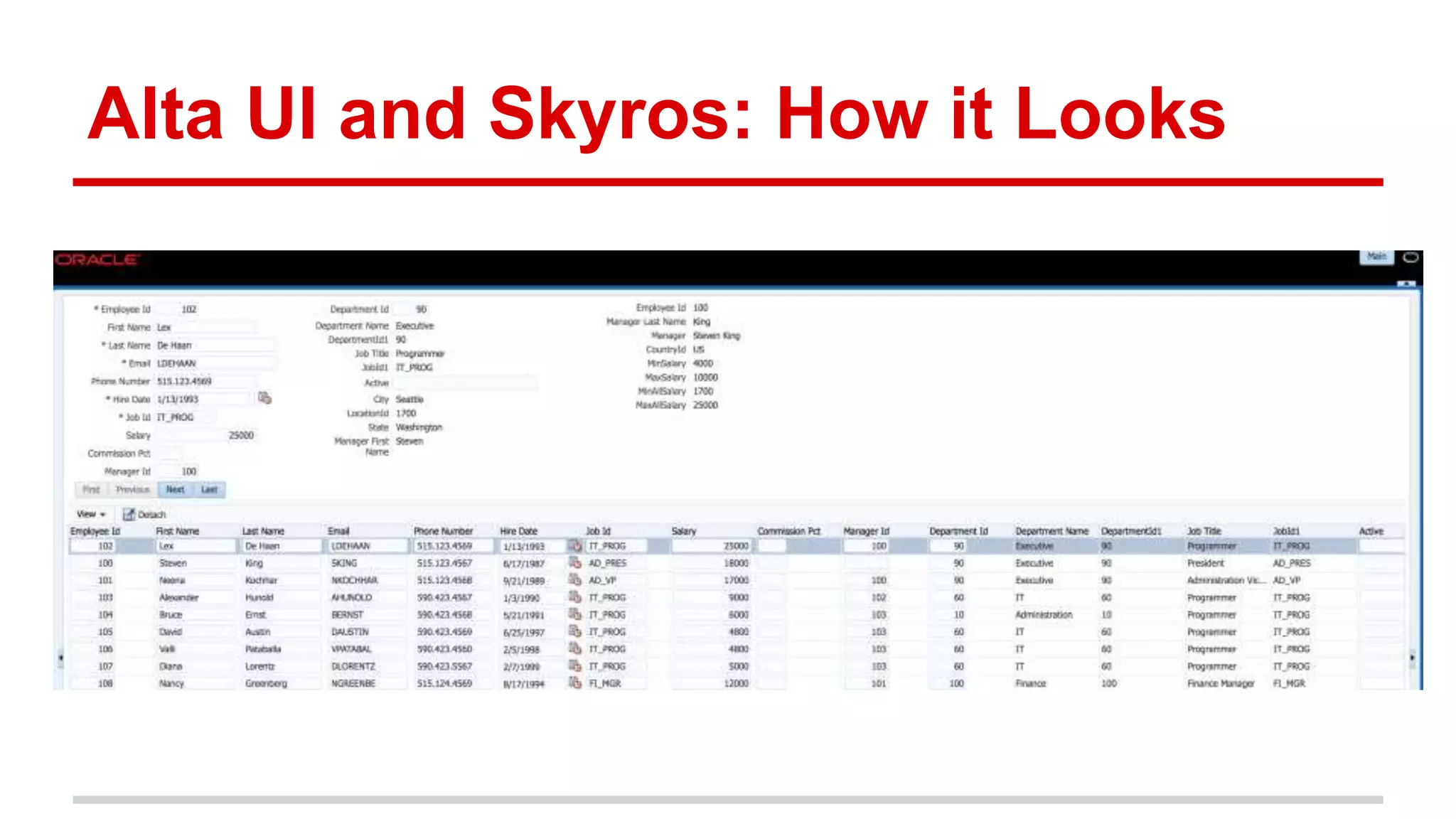Click the Hire Date input in form
This screenshot has height=819, width=1456.
pos(205,399)
